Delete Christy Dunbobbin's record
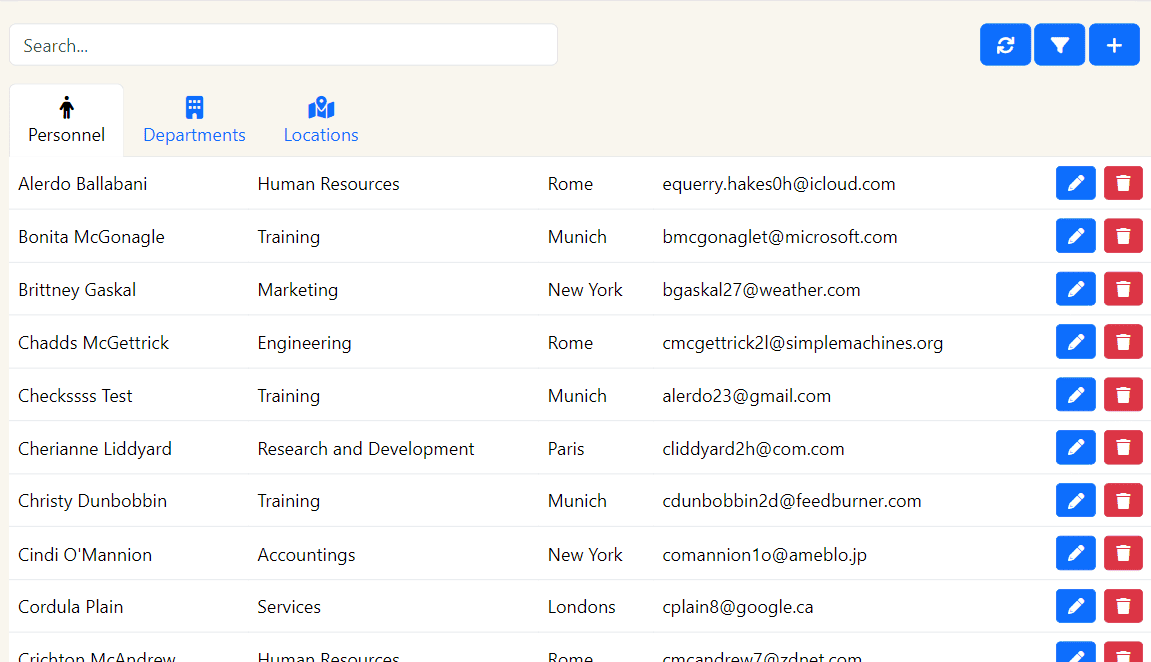 [1123, 501]
